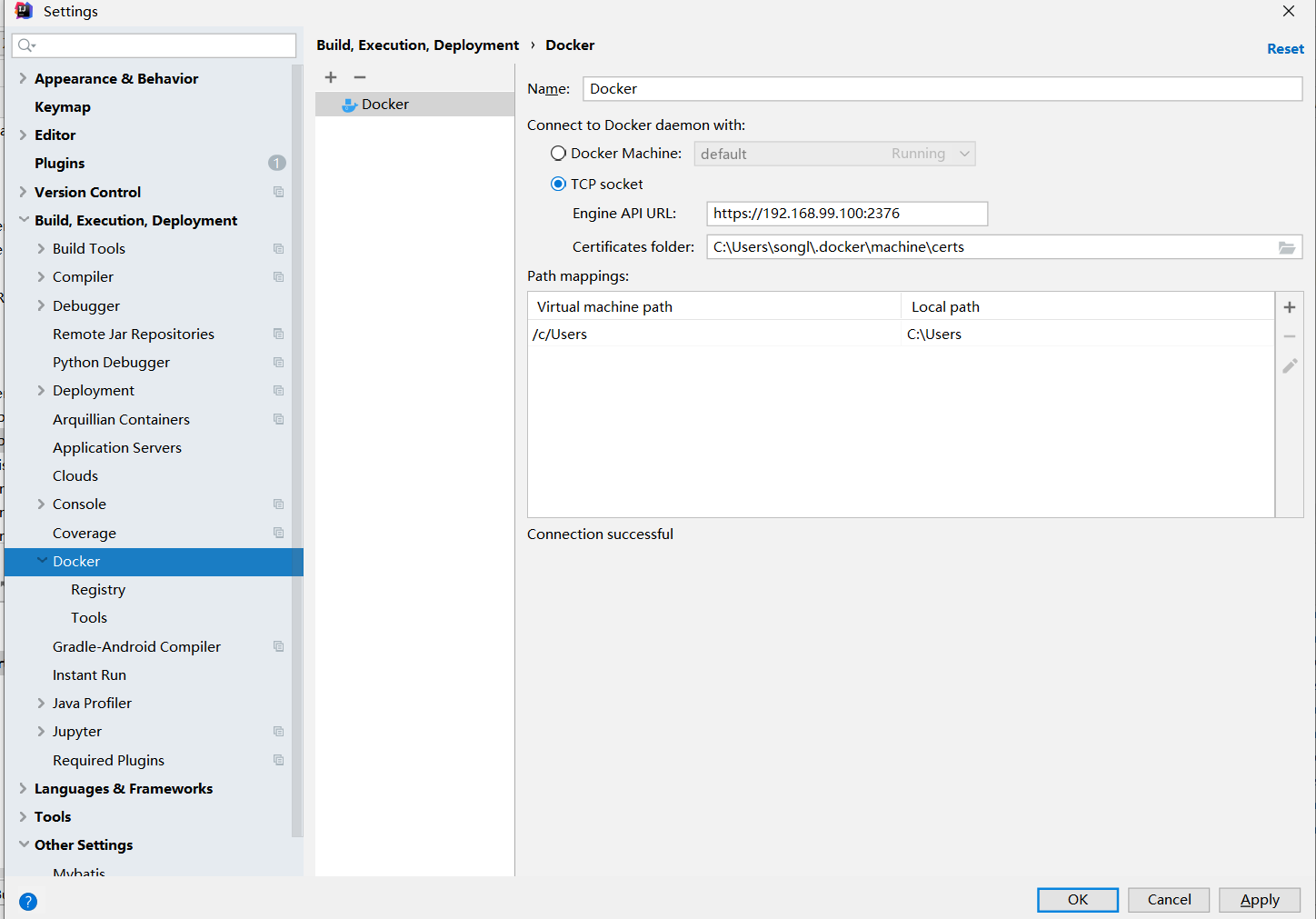1316x919 pixels.
Task: Expand the Build Tools node
Action: 41,248
